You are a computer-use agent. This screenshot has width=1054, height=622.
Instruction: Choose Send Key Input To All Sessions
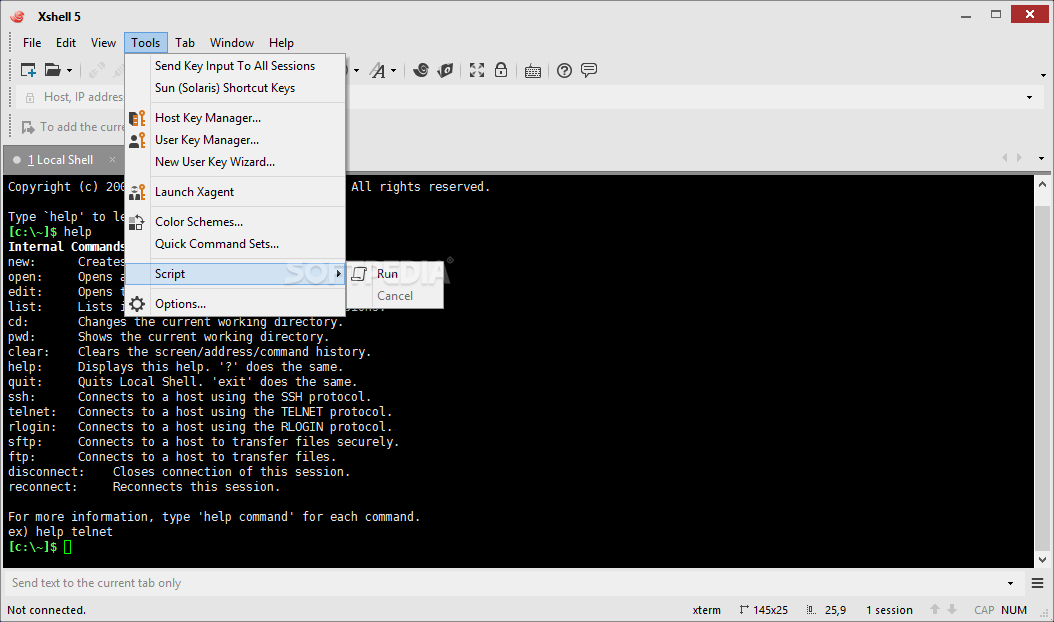pyautogui.click(x=235, y=66)
